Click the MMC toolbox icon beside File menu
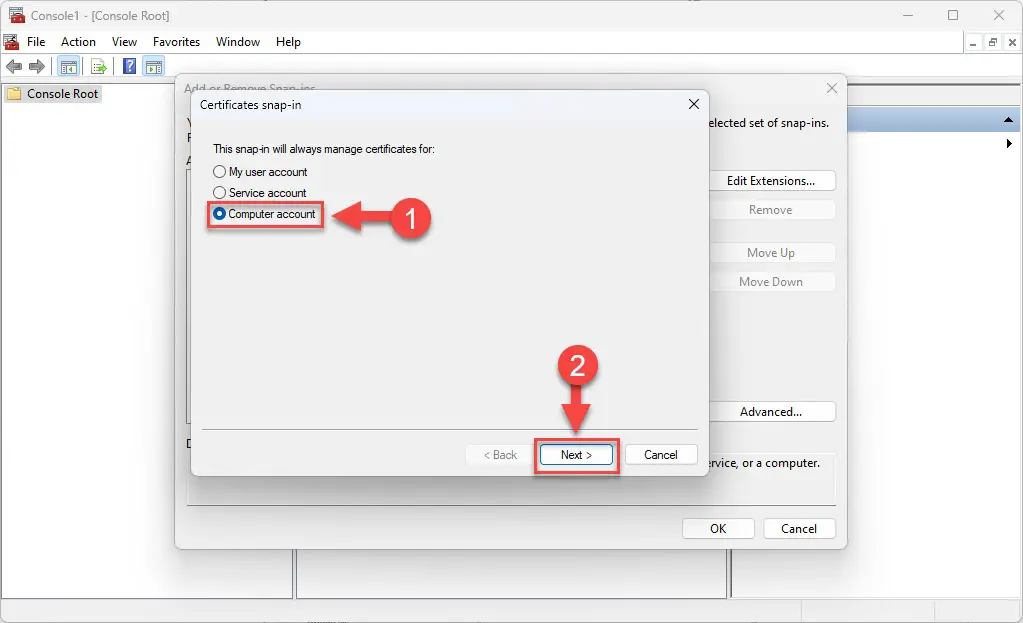Image resolution: width=1023 pixels, height=623 pixels. 12,42
